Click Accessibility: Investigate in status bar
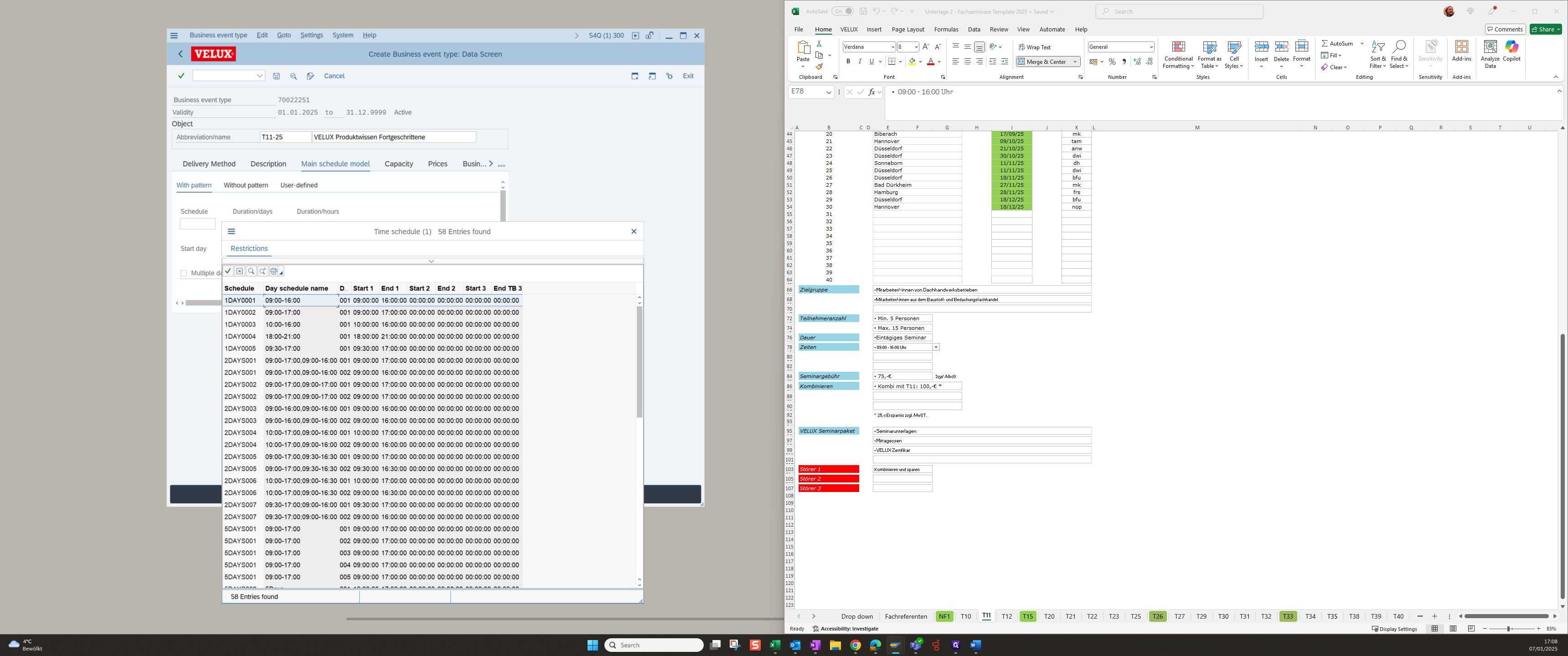The width and height of the screenshot is (1568, 656). tap(846, 629)
